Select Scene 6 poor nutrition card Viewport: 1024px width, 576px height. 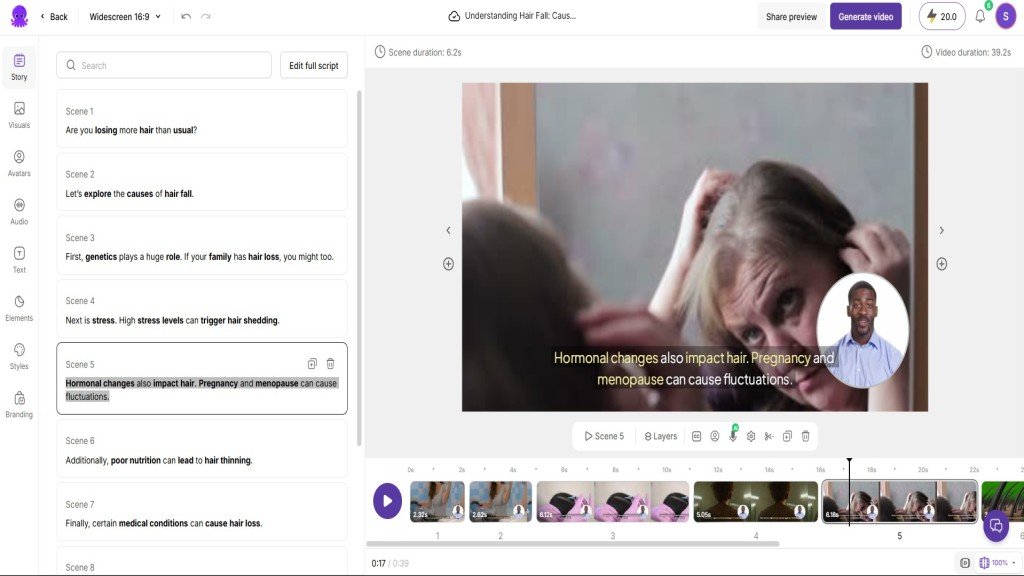point(202,450)
